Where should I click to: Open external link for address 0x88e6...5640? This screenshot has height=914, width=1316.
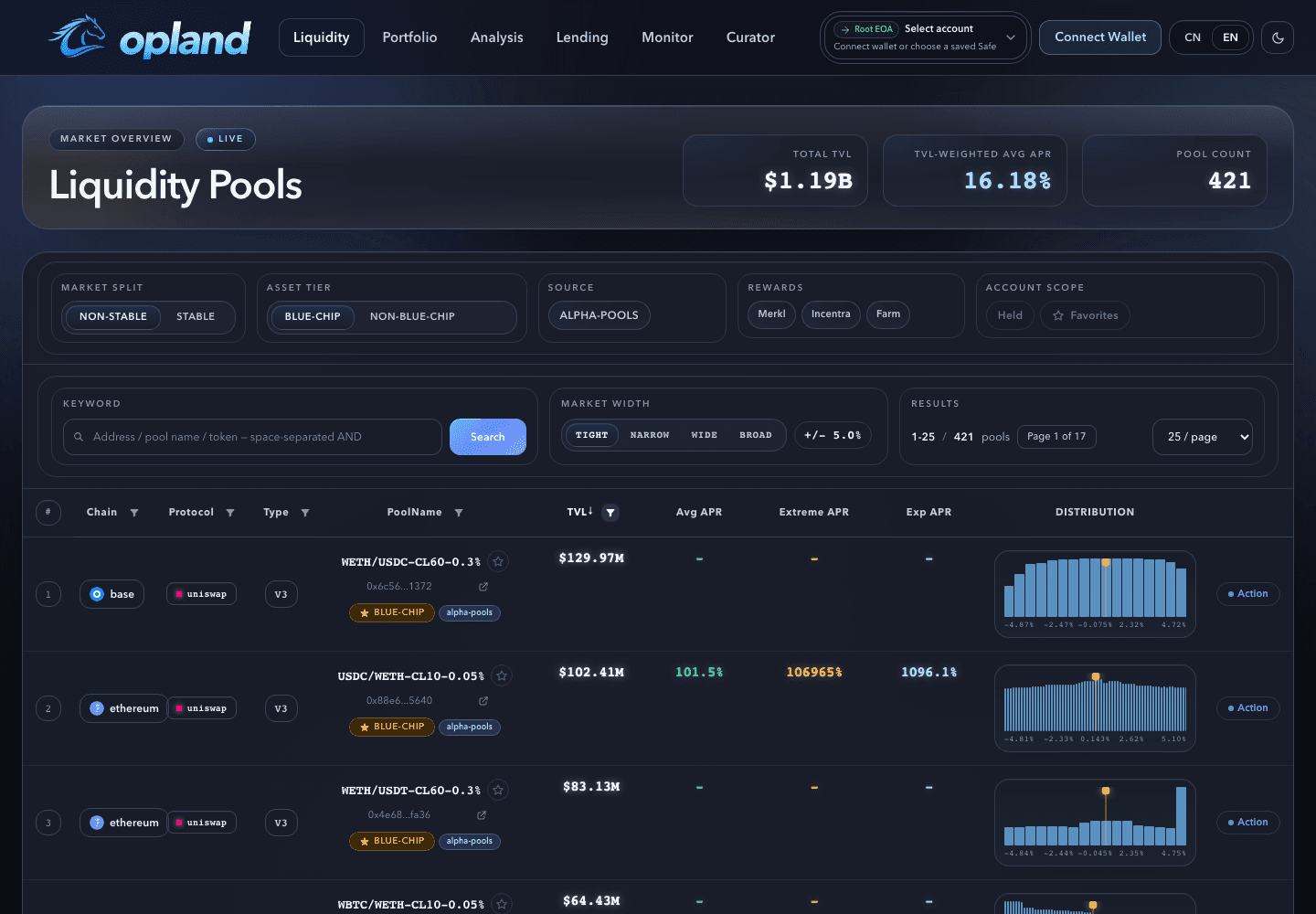click(483, 701)
